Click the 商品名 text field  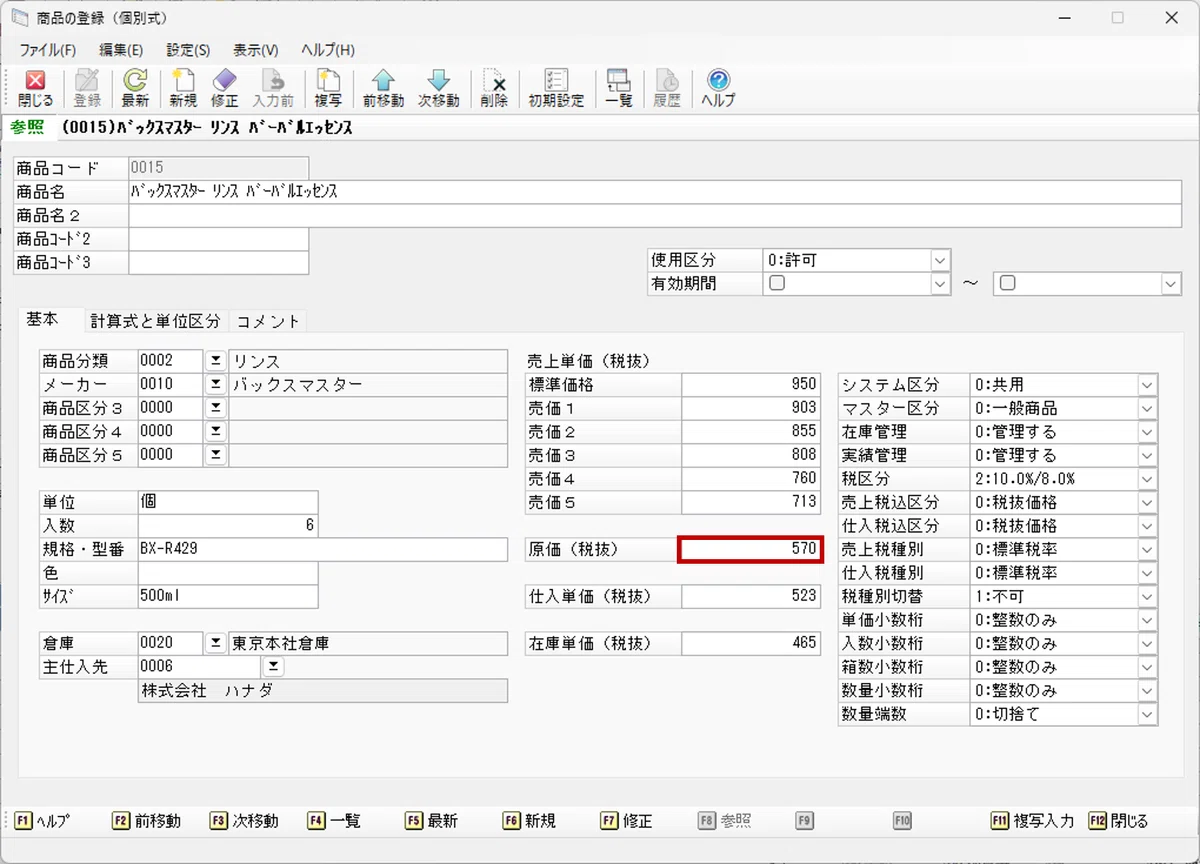(655, 191)
